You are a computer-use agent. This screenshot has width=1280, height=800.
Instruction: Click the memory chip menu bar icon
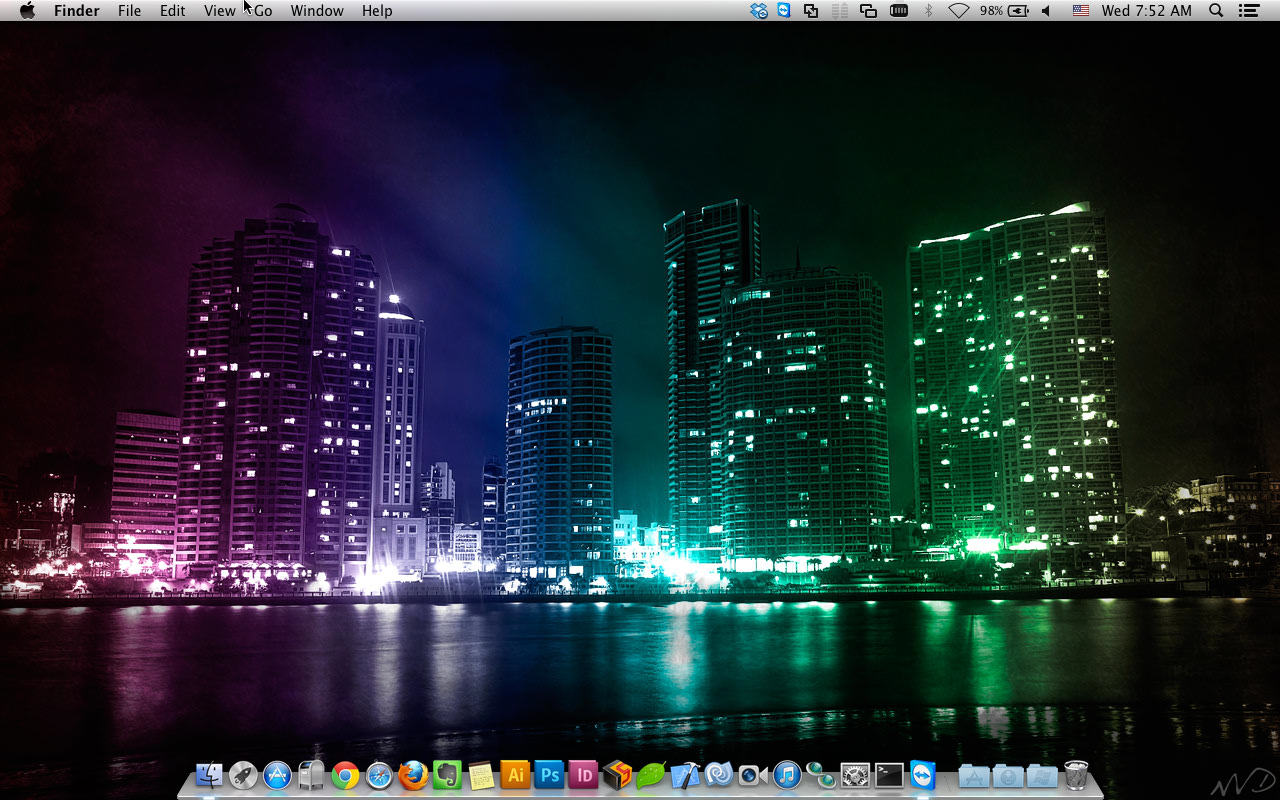pyautogui.click(x=899, y=10)
